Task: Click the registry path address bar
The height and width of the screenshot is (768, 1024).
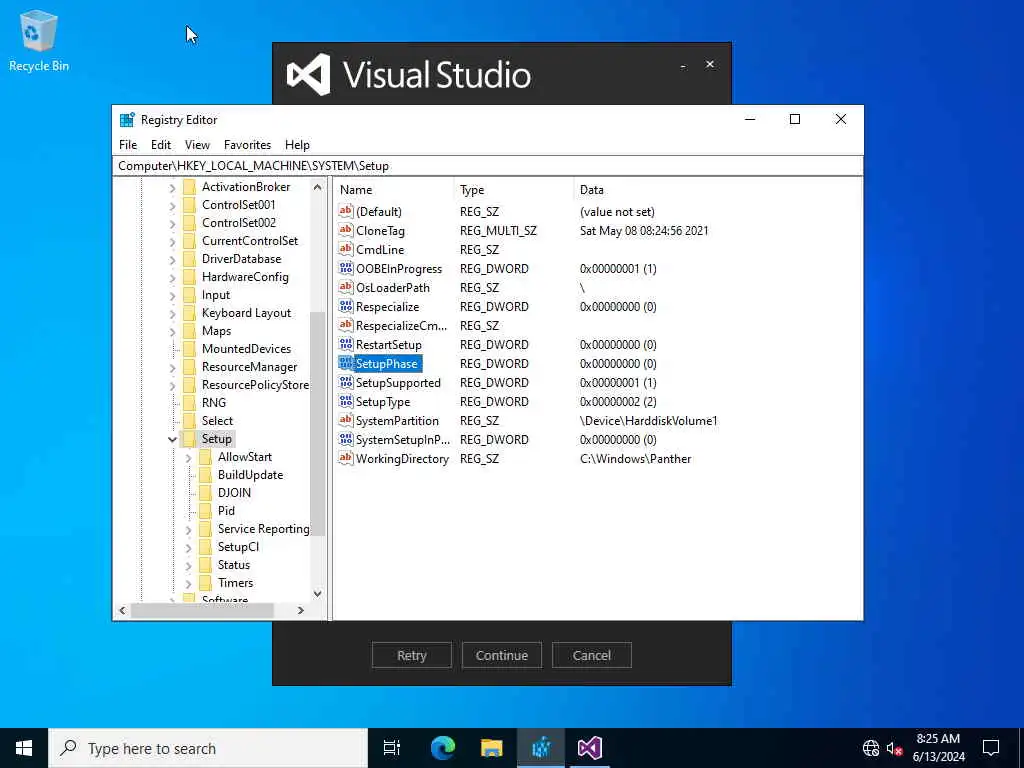Action: (x=488, y=166)
